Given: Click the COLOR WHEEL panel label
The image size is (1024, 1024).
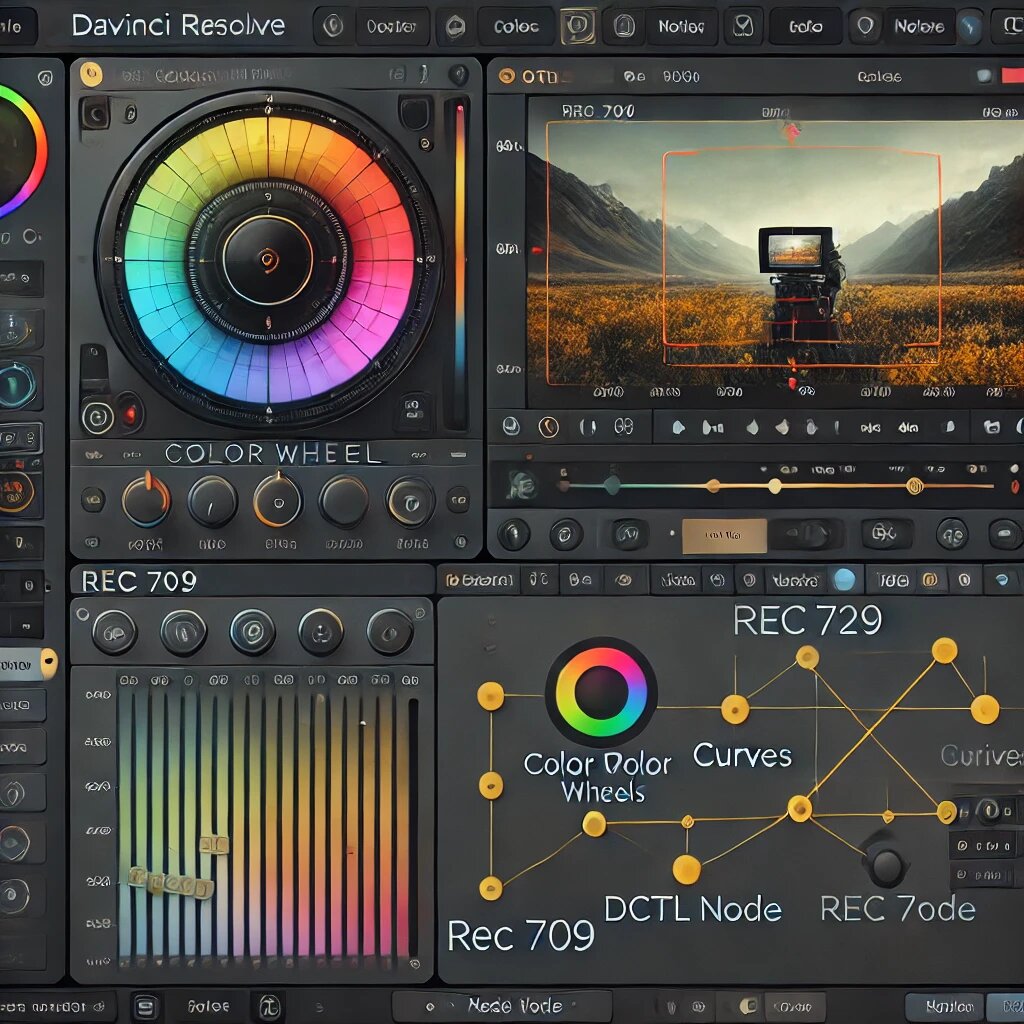Looking at the screenshot, I should [272, 453].
